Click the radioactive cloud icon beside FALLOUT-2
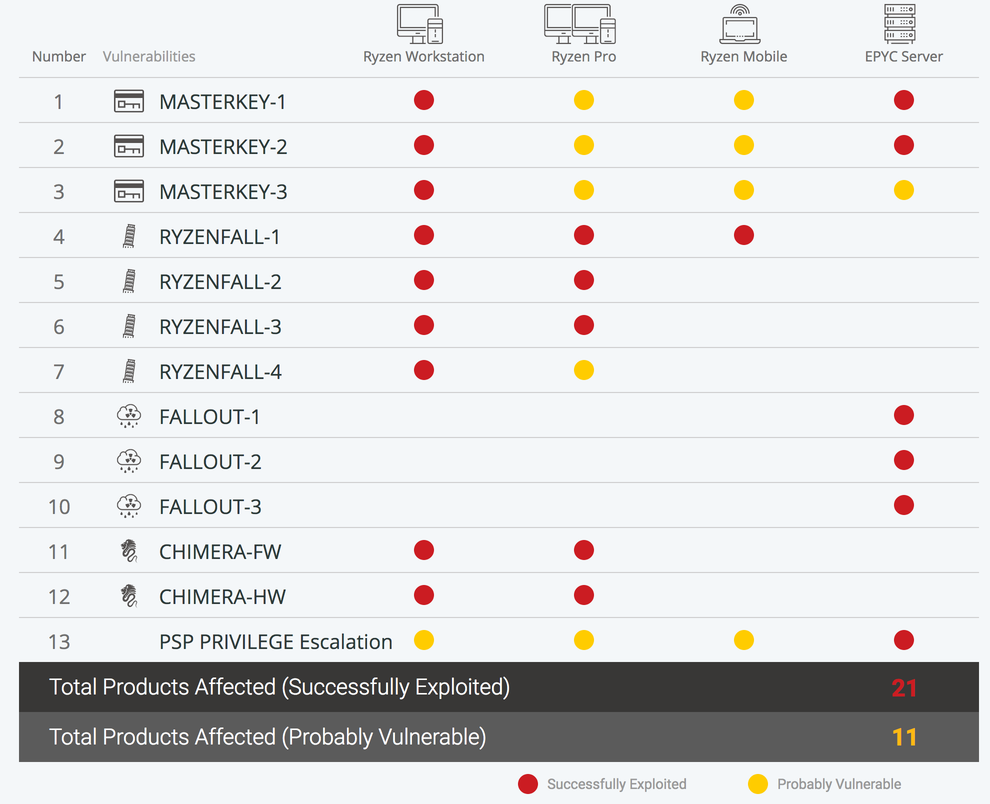 (129, 461)
